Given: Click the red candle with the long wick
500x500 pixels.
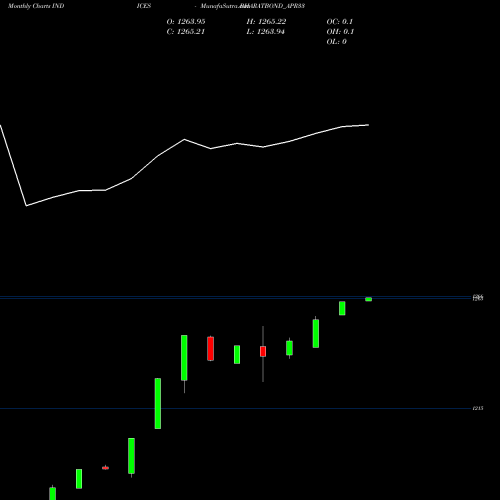Looking at the screenshot, I should click(x=263, y=352).
